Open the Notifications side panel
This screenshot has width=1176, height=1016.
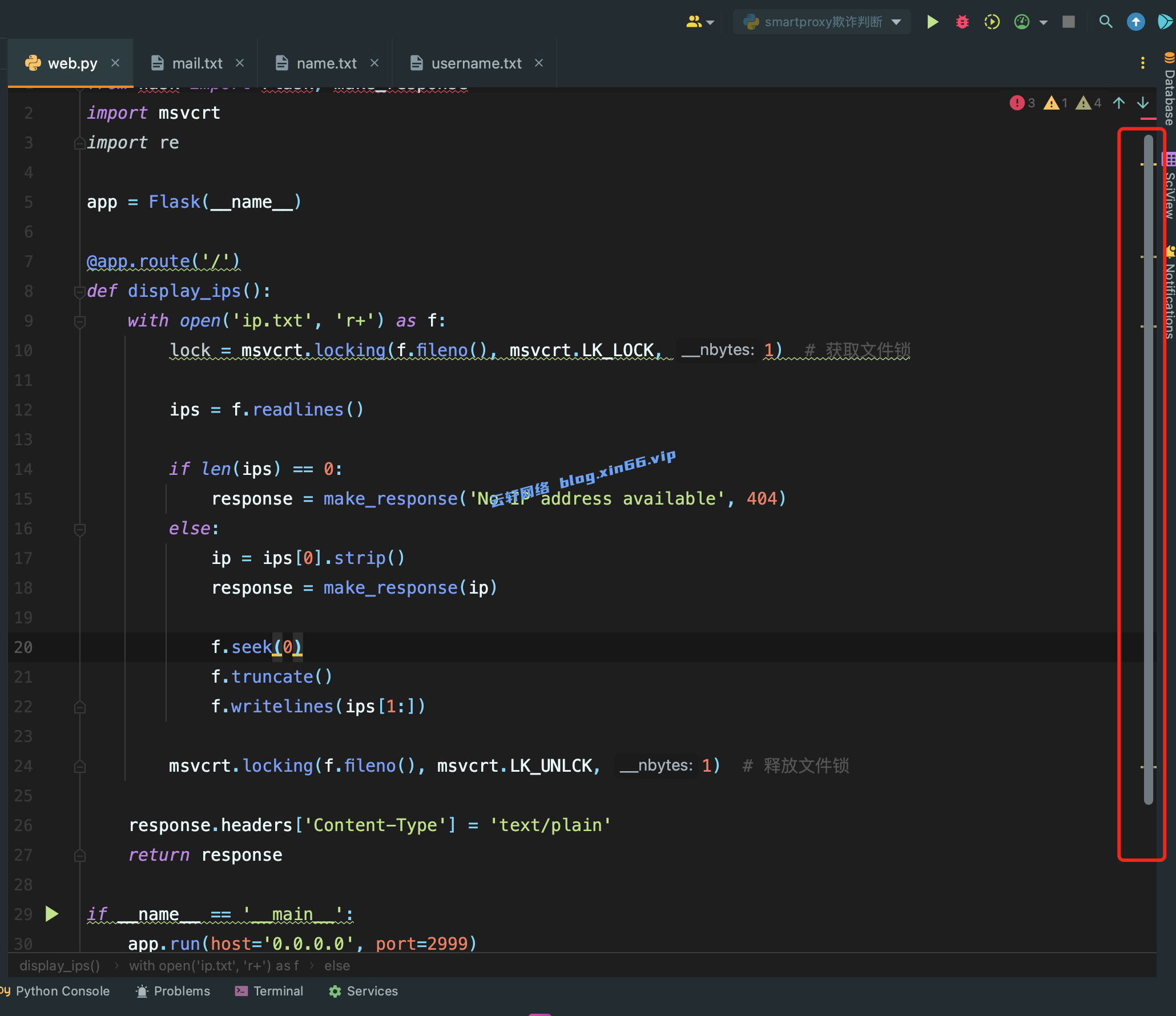coord(1169,292)
